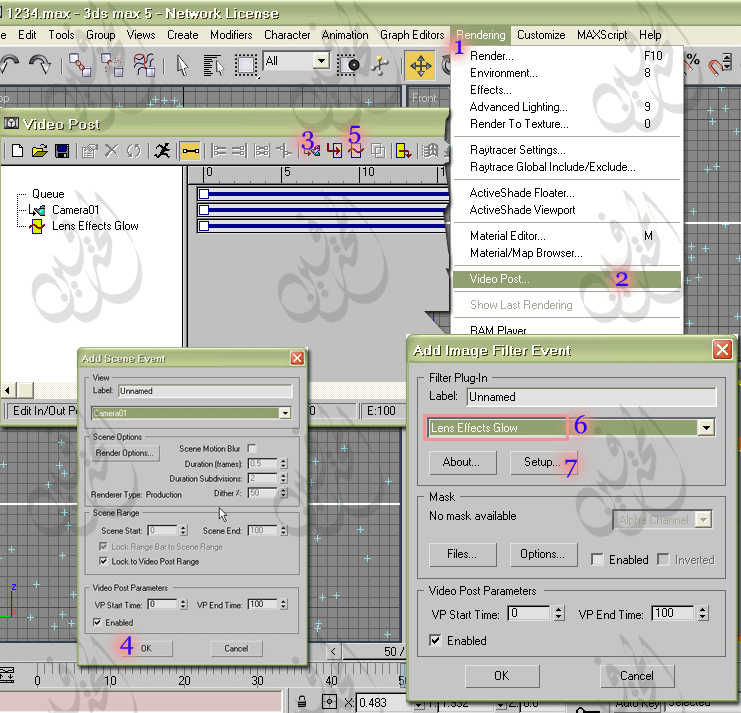This screenshot has width=741, height=713.
Task: Click New Sequence icon in Video Post
Action: tap(17, 151)
